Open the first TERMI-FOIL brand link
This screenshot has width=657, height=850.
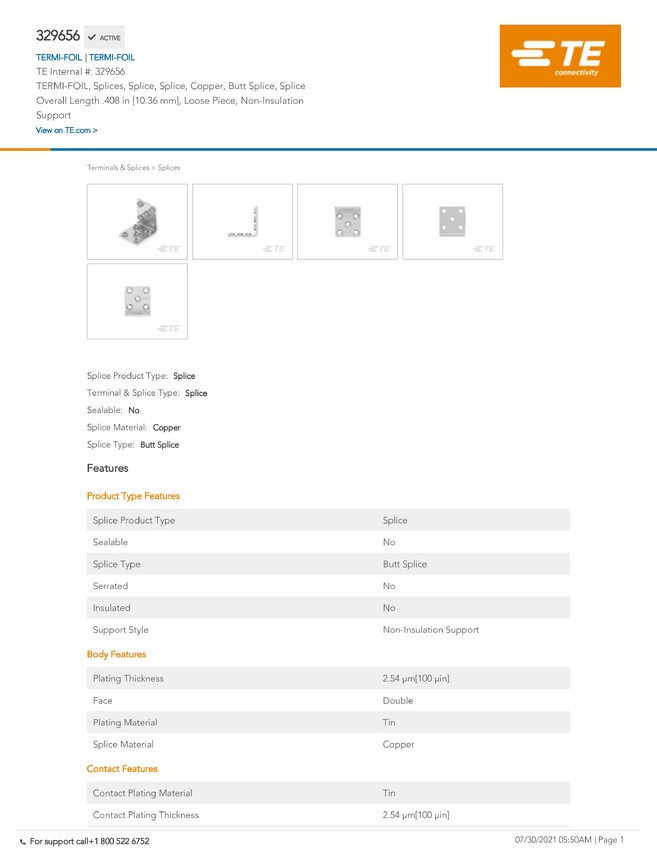(x=59, y=57)
